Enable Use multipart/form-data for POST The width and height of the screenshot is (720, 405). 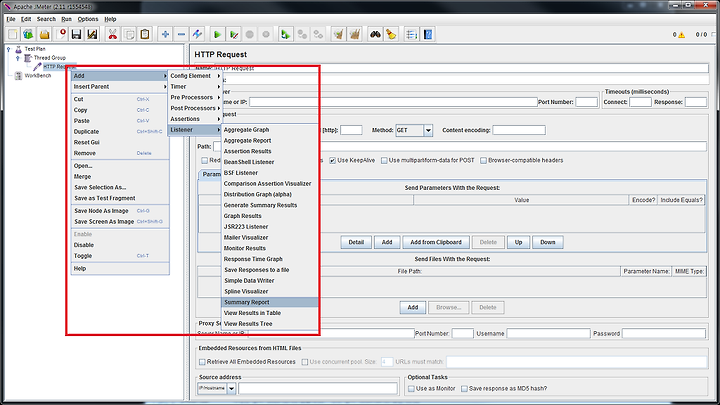tap(384, 161)
